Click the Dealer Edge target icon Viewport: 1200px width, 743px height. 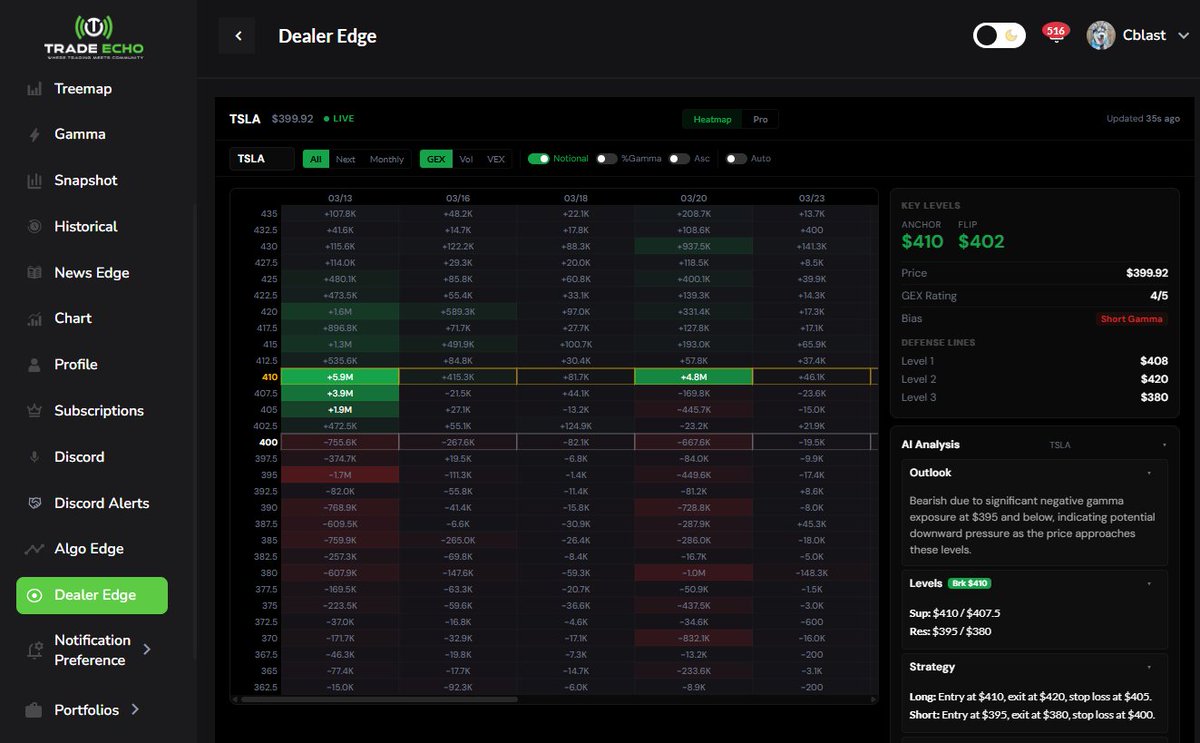pyautogui.click(x=34, y=595)
